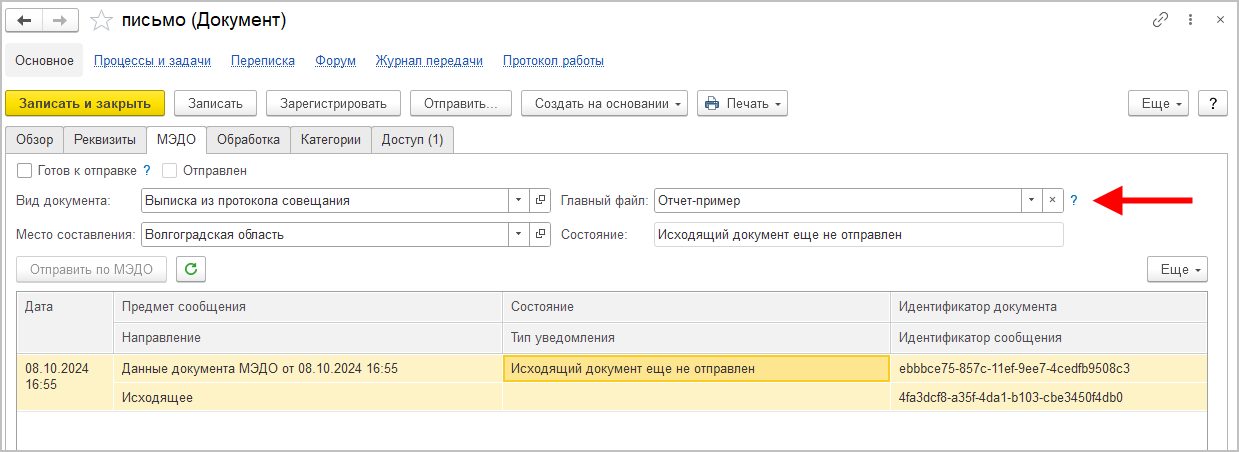Open the Печать dropdown menu

click(x=742, y=103)
